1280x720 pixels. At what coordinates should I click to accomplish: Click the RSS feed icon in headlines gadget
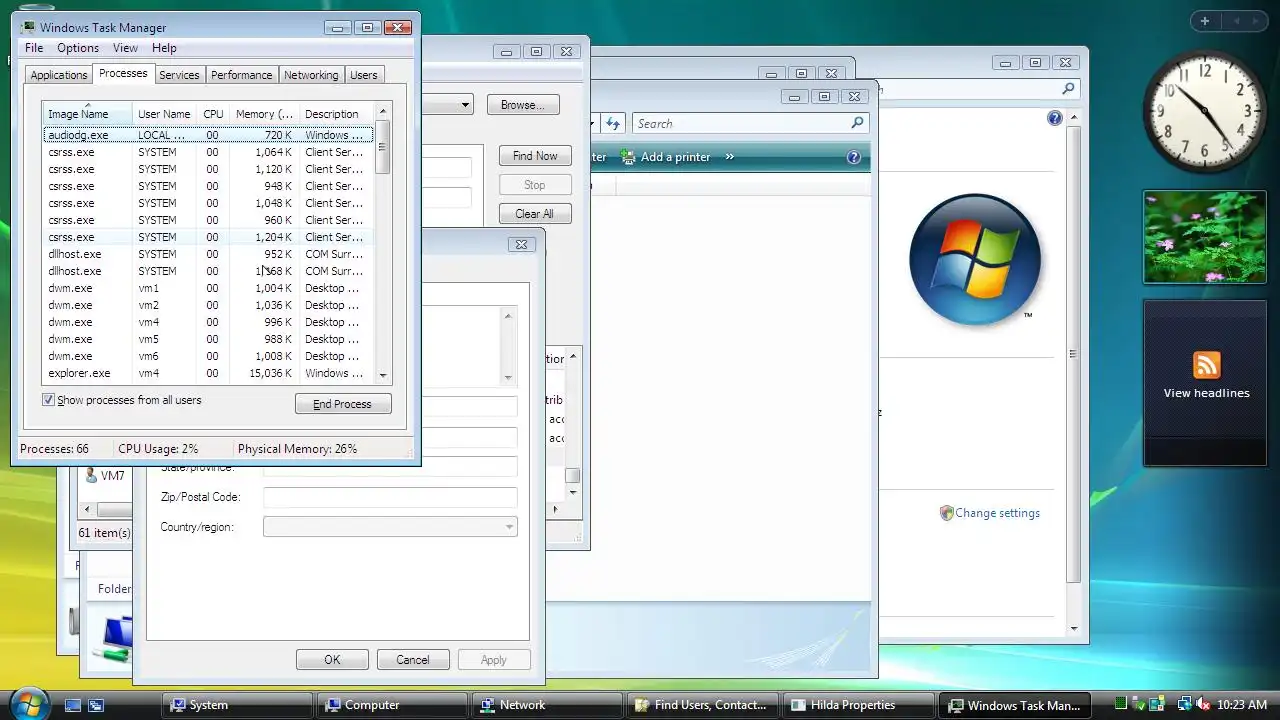click(x=1206, y=365)
